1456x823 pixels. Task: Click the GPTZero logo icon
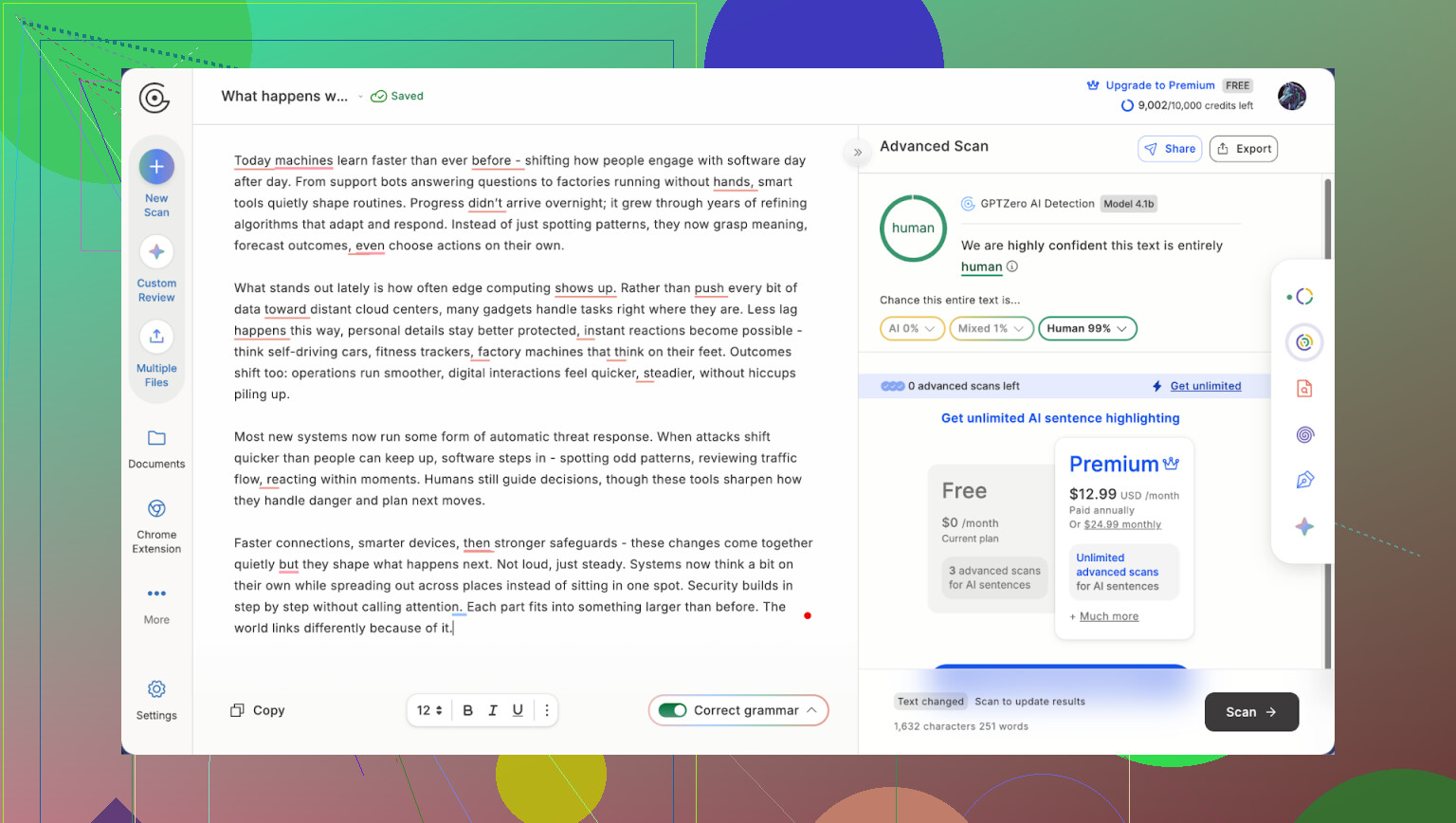155,98
